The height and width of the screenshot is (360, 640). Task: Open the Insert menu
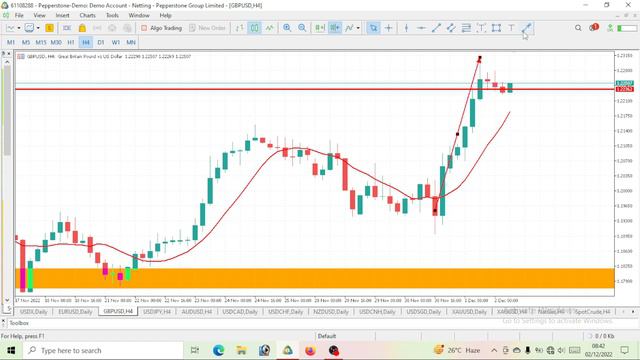coord(62,15)
